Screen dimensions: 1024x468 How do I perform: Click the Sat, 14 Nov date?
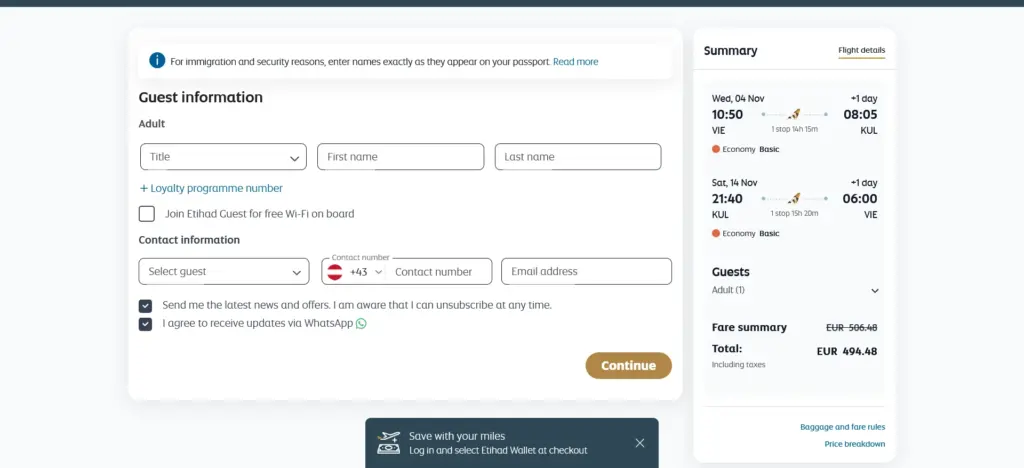(x=735, y=183)
